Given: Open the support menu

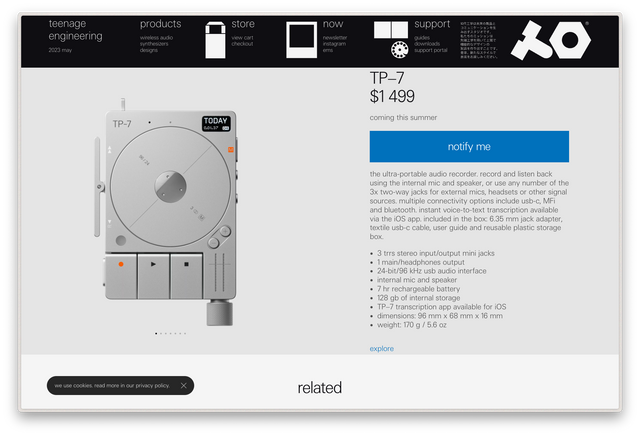Looking at the screenshot, I should click(x=432, y=24).
